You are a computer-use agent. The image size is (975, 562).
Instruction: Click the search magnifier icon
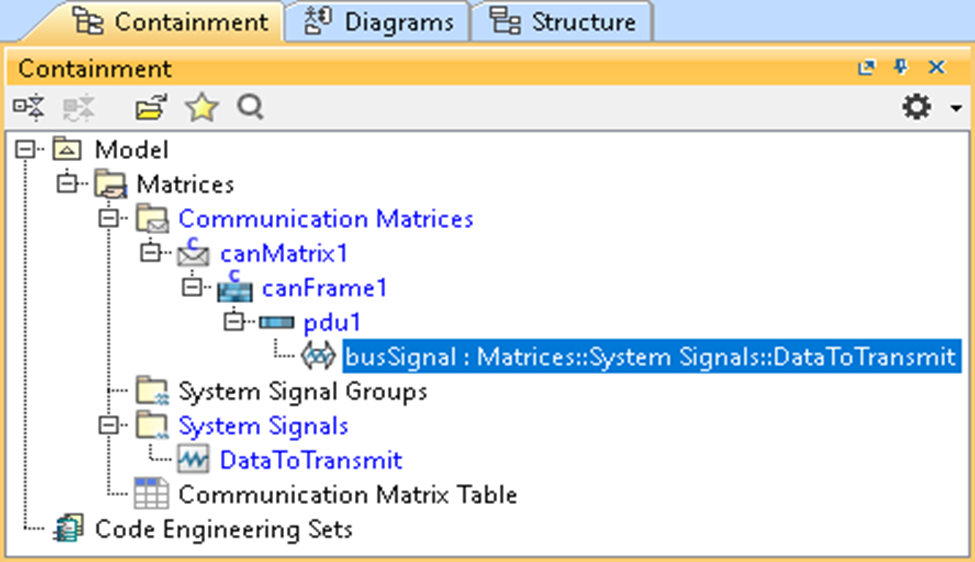[x=250, y=107]
